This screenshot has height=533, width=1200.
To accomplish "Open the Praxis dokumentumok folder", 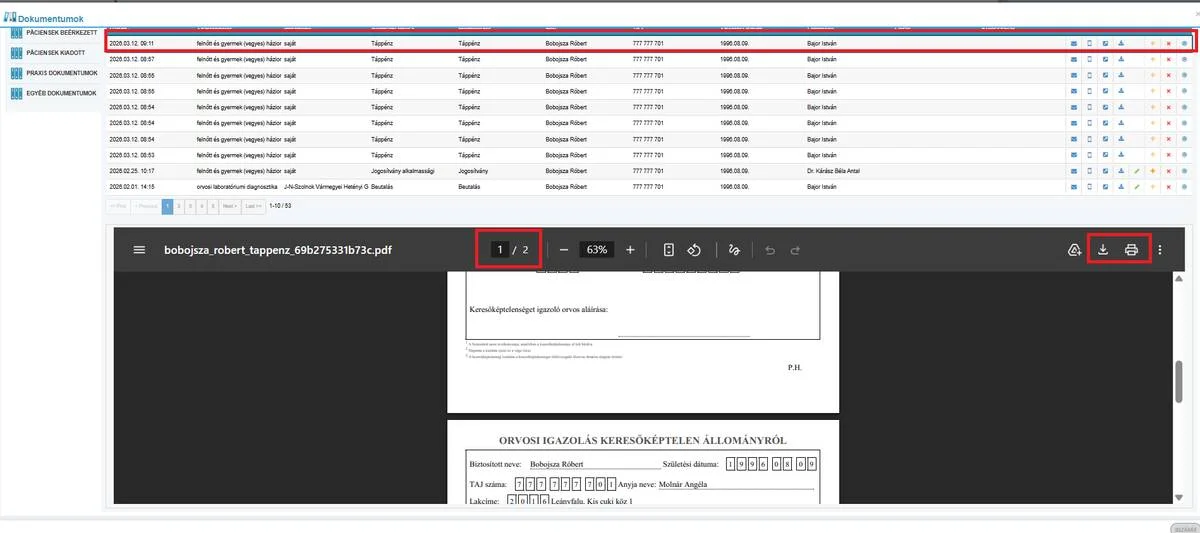I will [54, 73].
